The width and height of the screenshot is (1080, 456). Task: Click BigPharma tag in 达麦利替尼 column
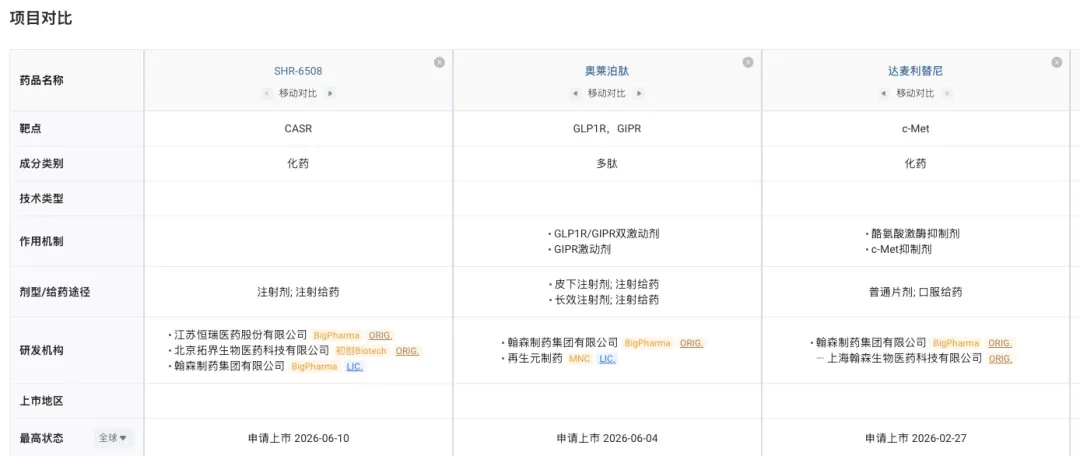pos(957,343)
